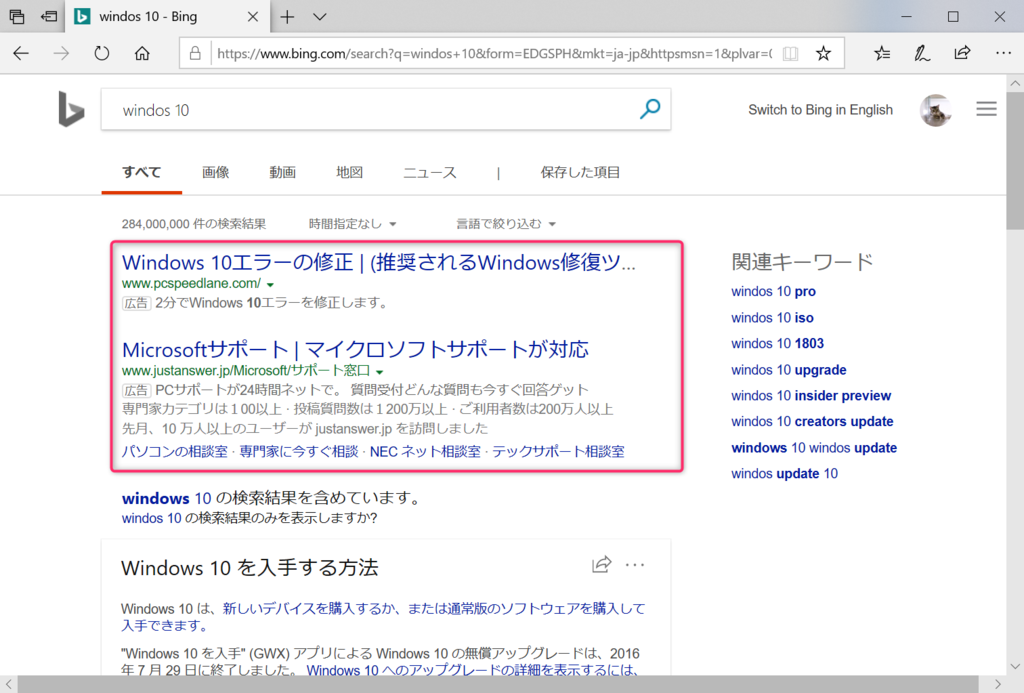The image size is (1024, 693).
Task: Switch to the 動画 tab
Action: (282, 172)
